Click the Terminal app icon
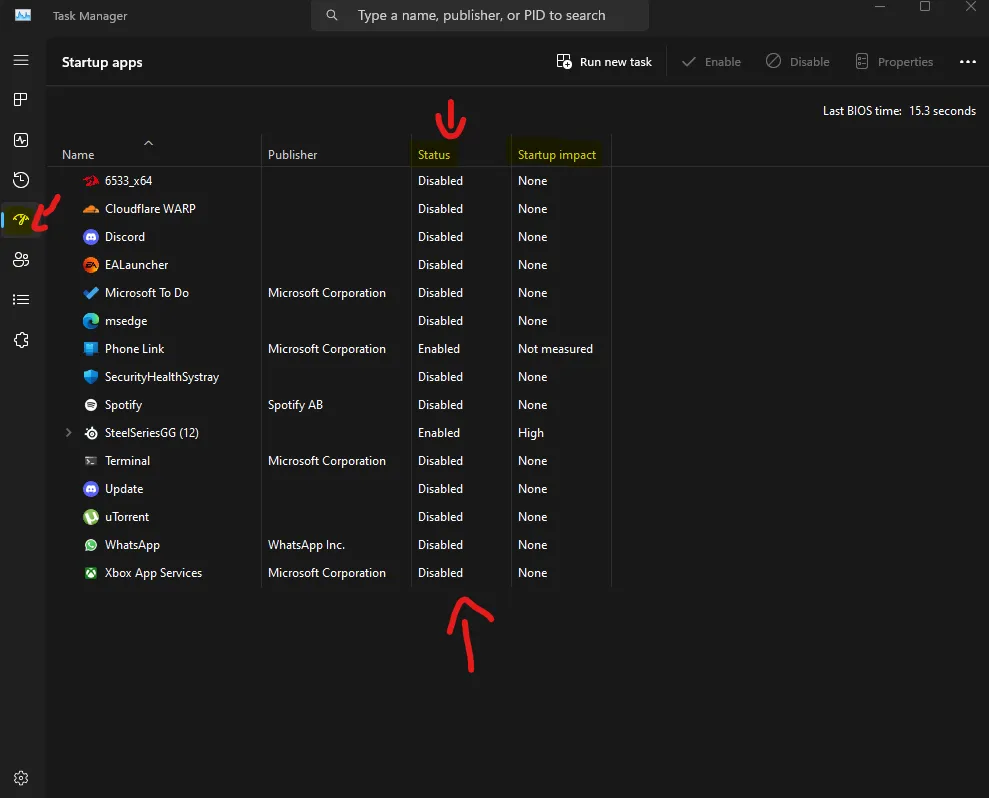 (91, 461)
